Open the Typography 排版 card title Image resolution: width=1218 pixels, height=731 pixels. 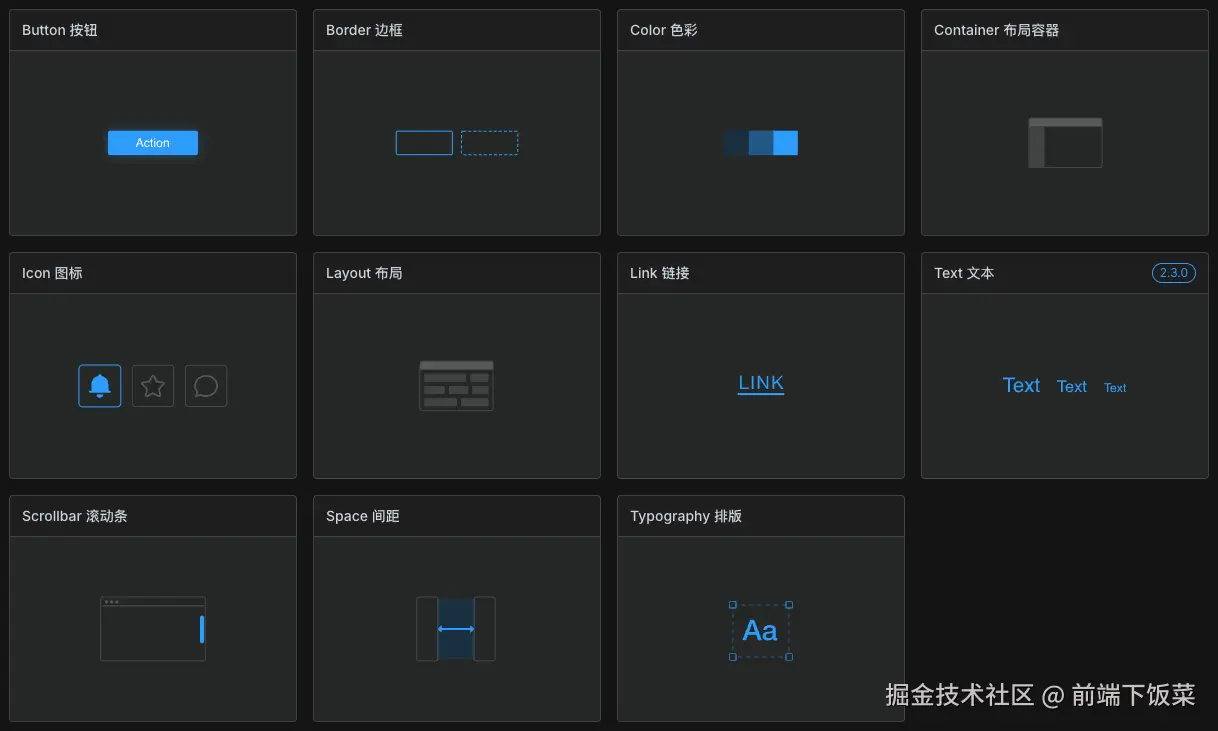click(x=686, y=516)
